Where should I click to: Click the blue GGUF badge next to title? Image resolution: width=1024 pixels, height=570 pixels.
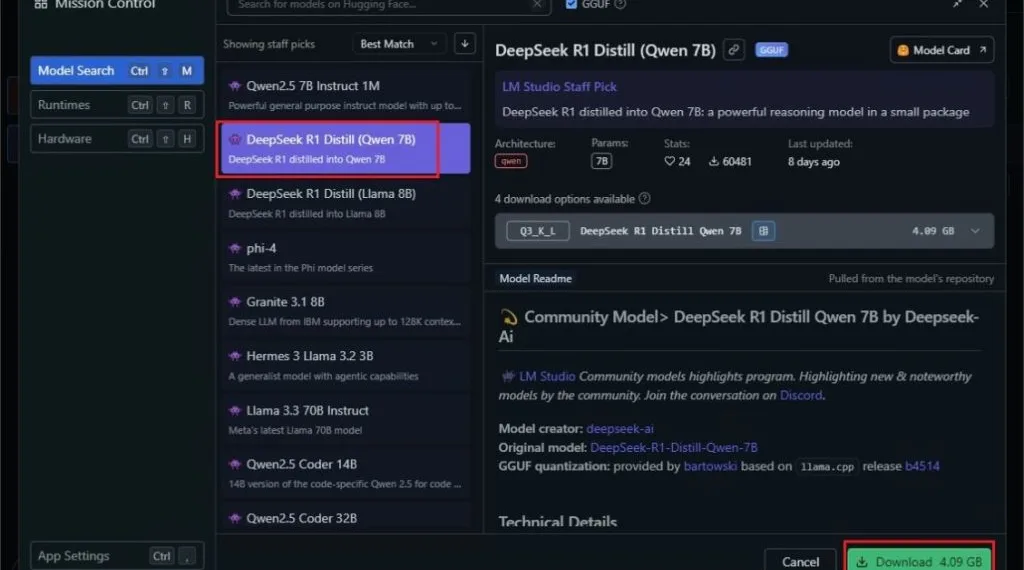[771, 50]
